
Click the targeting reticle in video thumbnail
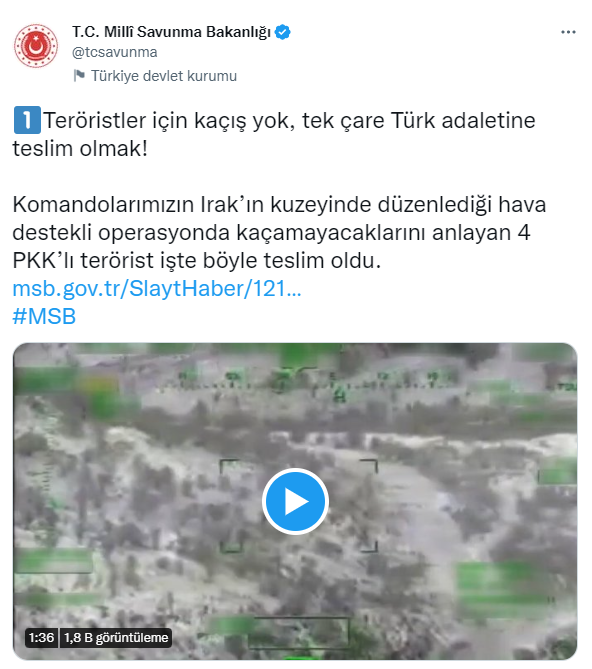pos(298,506)
